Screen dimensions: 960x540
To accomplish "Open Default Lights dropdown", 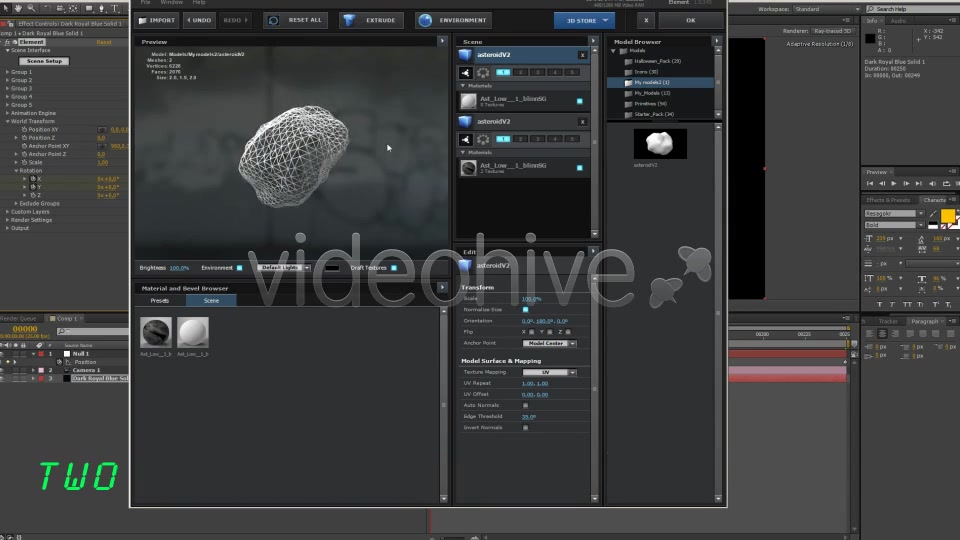I will click(x=283, y=268).
